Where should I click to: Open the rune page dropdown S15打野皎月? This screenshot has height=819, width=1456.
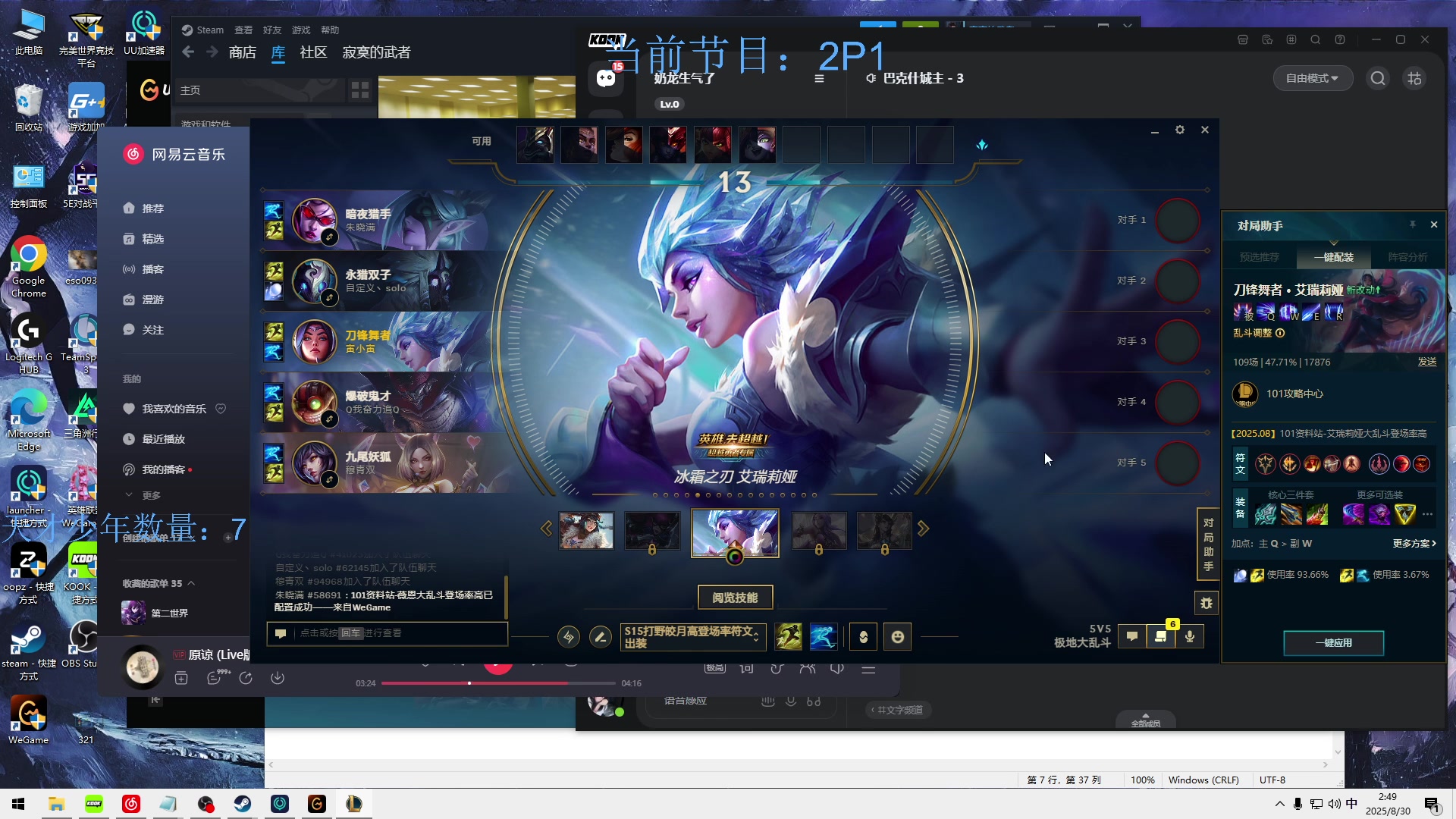click(x=693, y=637)
